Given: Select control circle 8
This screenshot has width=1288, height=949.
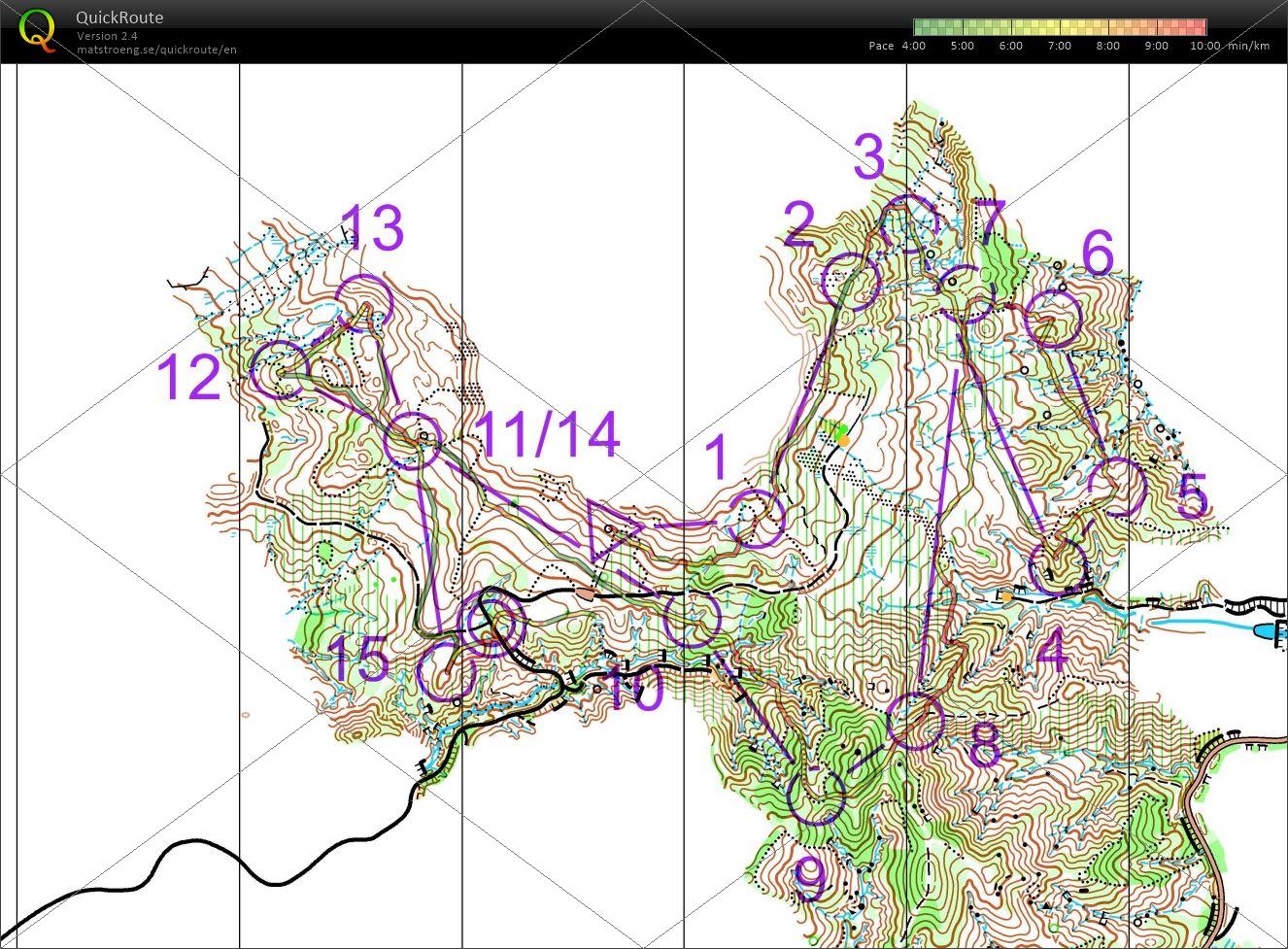Looking at the screenshot, I should (915, 721).
